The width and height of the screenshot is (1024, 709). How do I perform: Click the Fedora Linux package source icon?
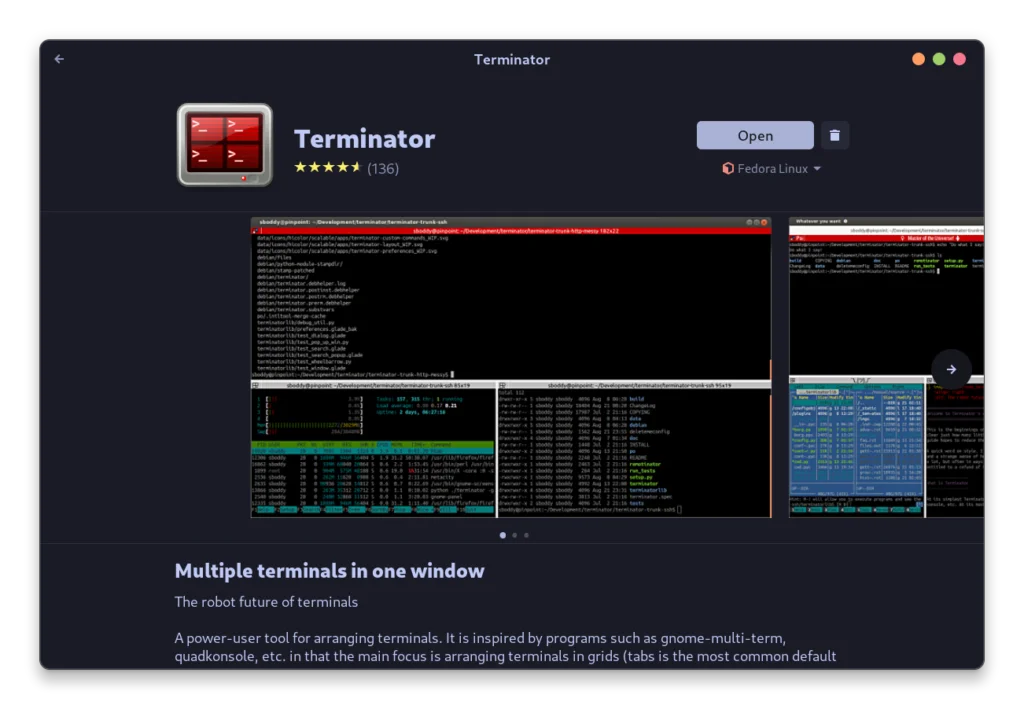tap(727, 168)
